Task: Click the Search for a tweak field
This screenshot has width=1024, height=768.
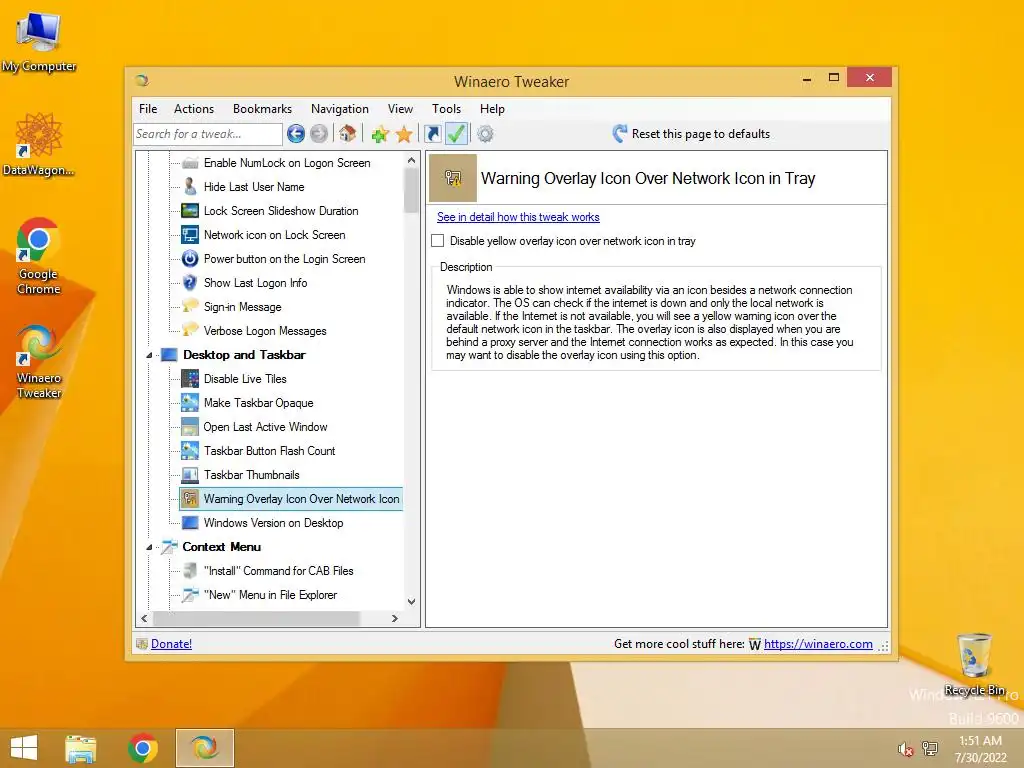Action: click(x=208, y=134)
